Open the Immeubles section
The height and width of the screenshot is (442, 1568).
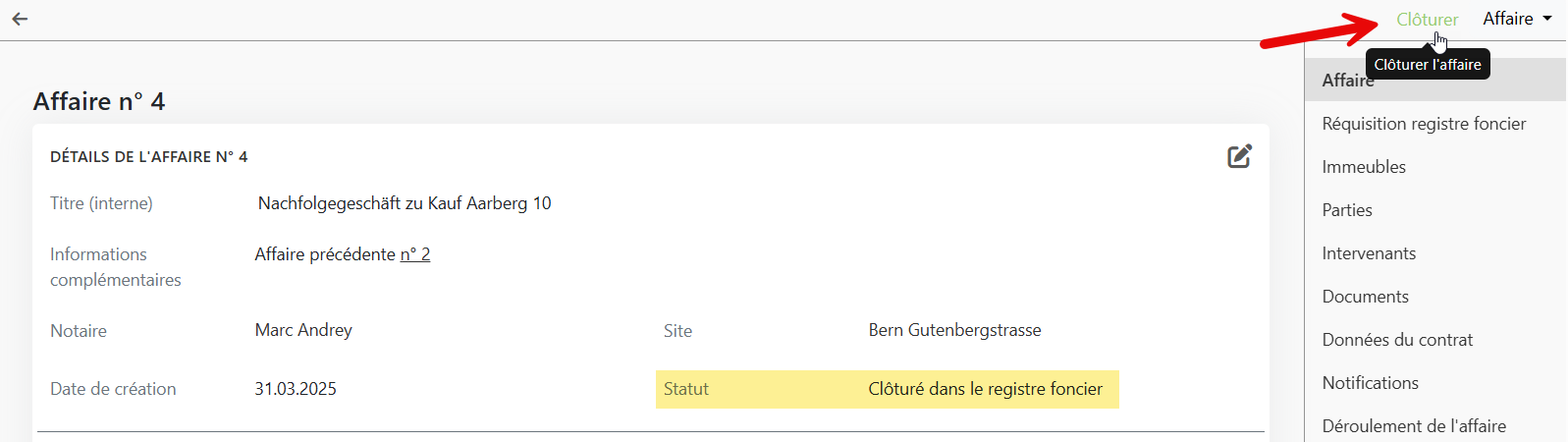point(1364,167)
